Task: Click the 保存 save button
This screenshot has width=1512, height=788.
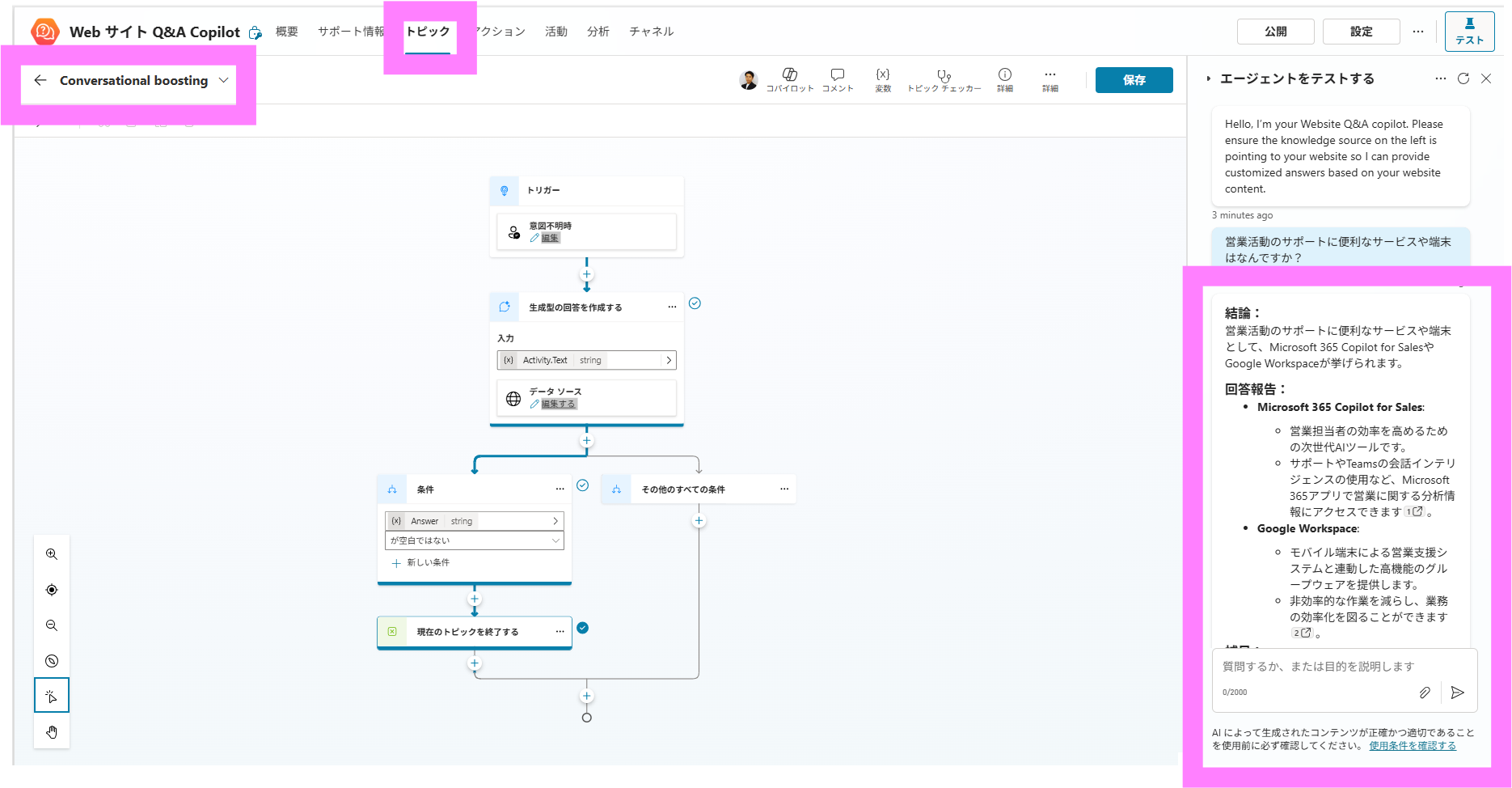Action: click(x=1134, y=80)
